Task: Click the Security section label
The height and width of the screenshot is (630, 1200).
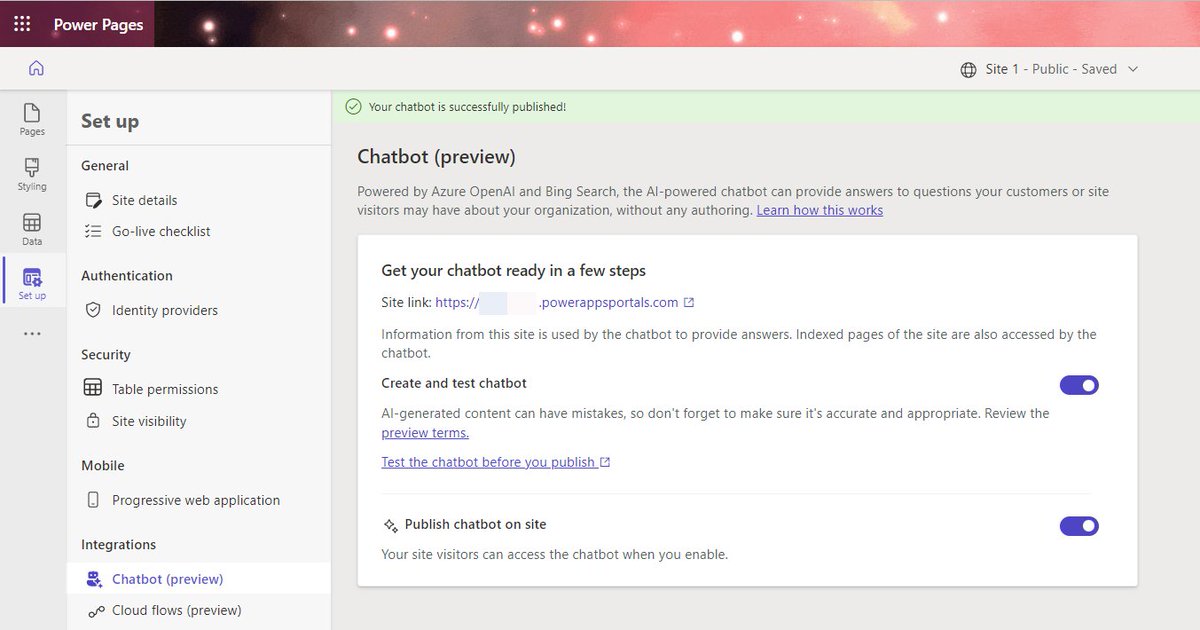Action: click(106, 355)
